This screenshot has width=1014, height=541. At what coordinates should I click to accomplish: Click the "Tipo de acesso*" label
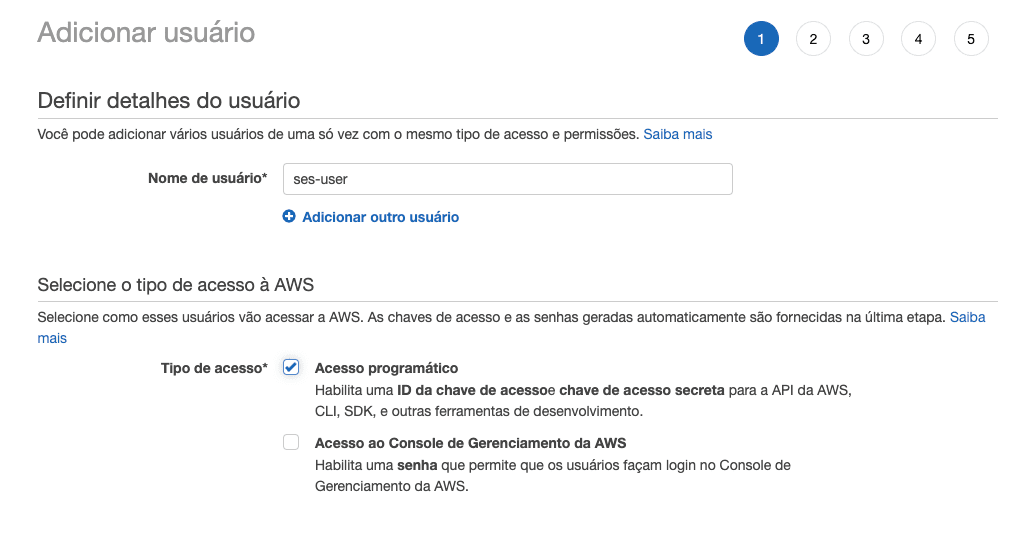[x=214, y=368]
